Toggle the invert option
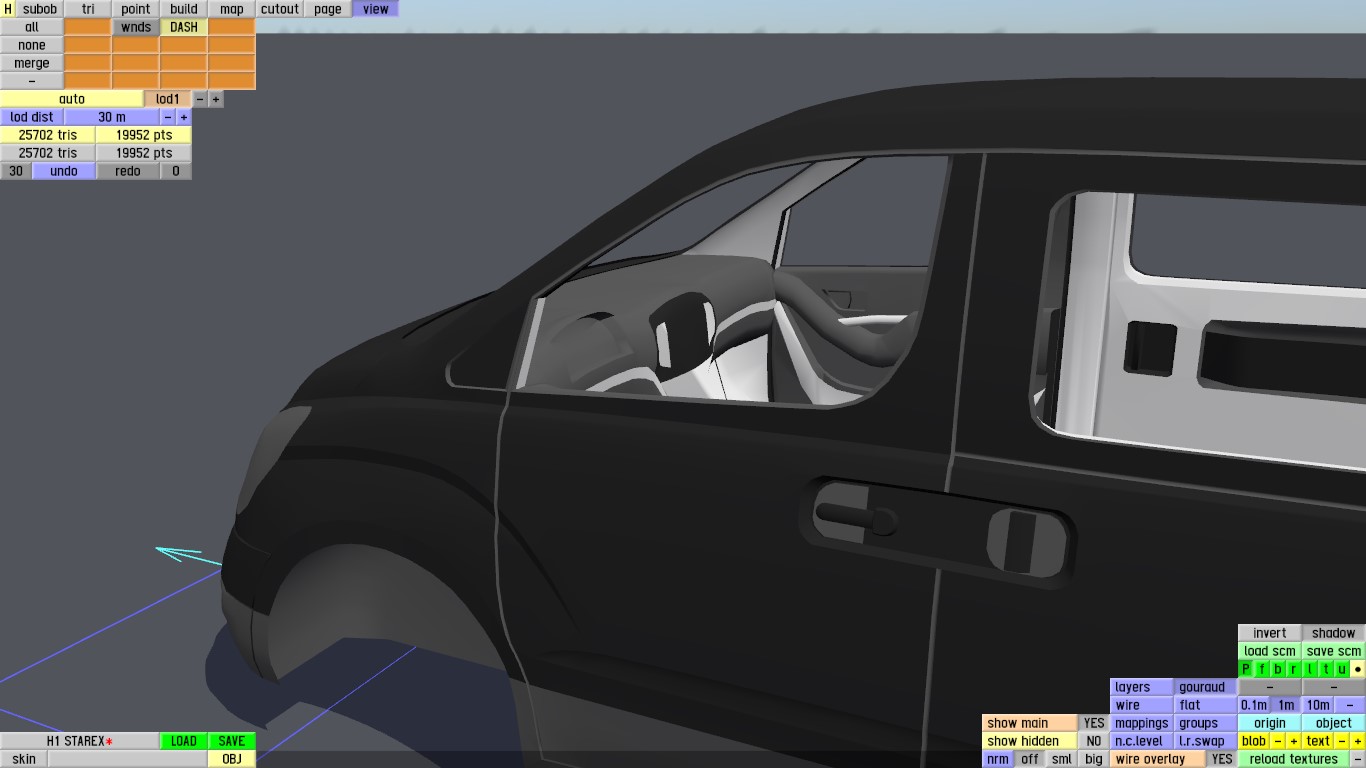 (x=1270, y=633)
